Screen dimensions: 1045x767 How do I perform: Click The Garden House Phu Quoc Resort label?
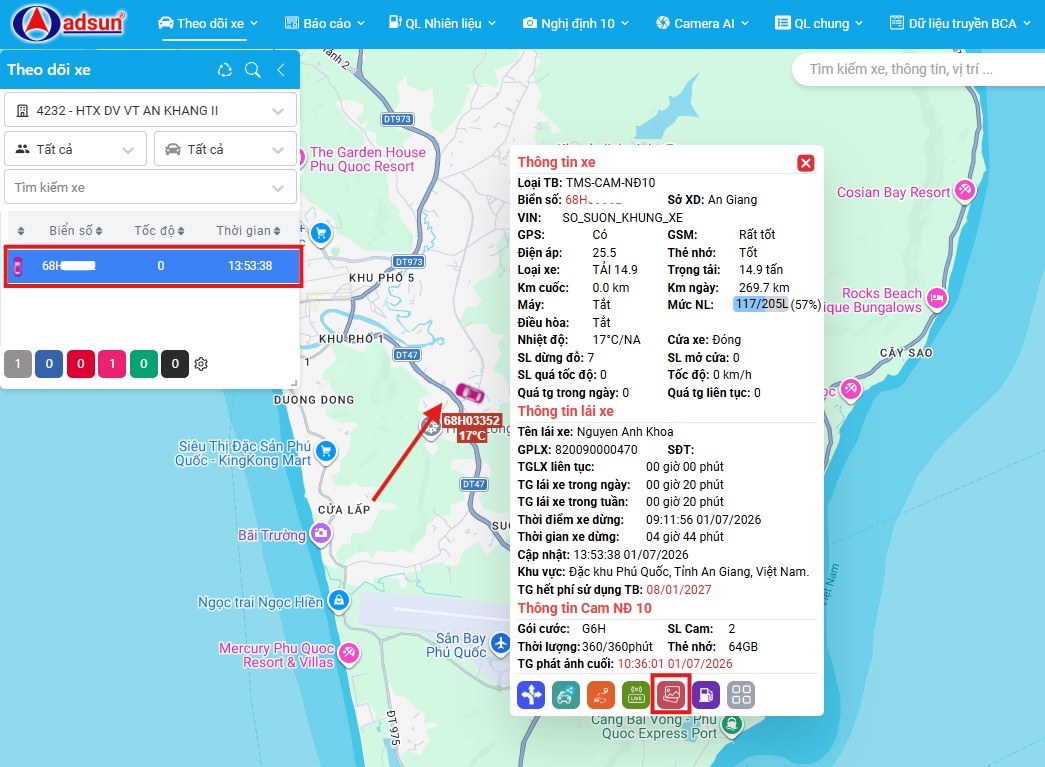[x=367, y=159]
